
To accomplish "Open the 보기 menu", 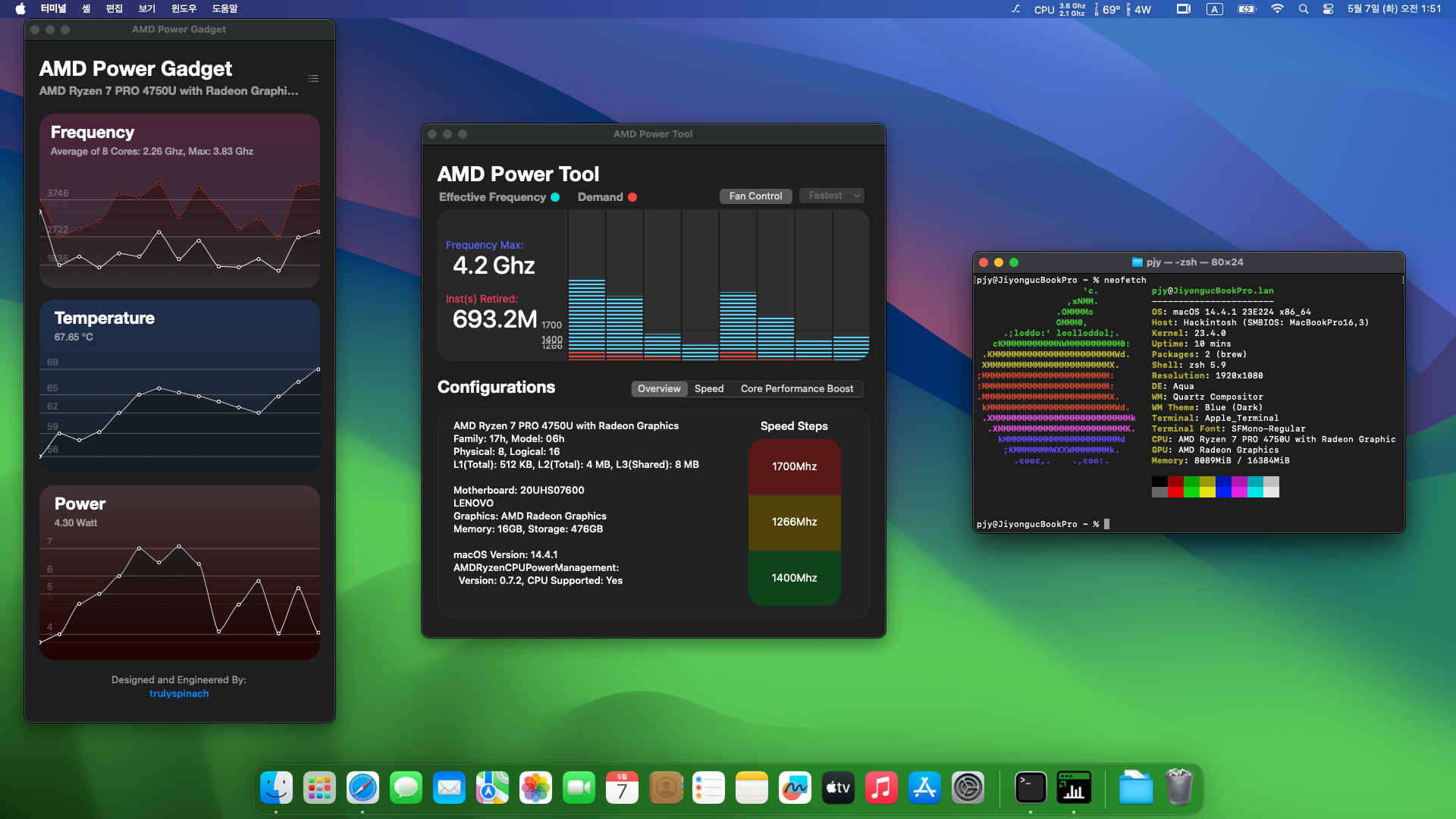I will click(x=146, y=9).
